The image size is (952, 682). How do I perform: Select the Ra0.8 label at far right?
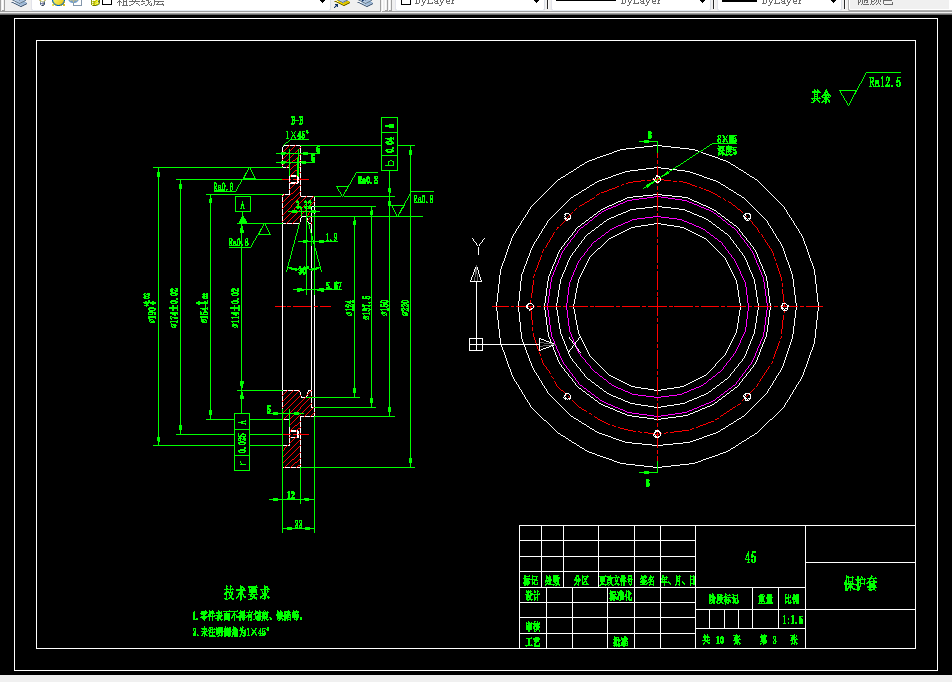423,199
